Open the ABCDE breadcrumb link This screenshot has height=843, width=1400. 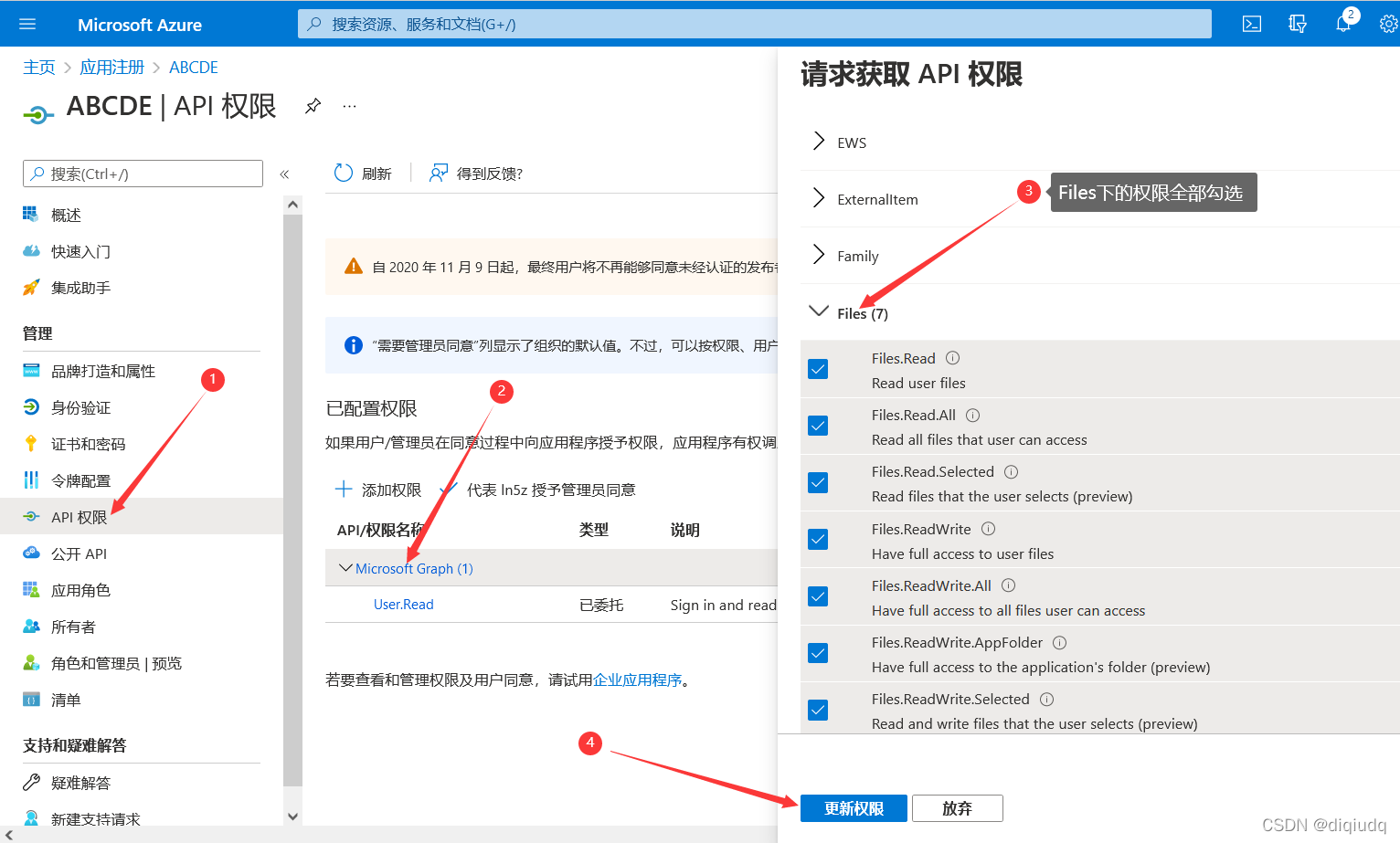194,67
